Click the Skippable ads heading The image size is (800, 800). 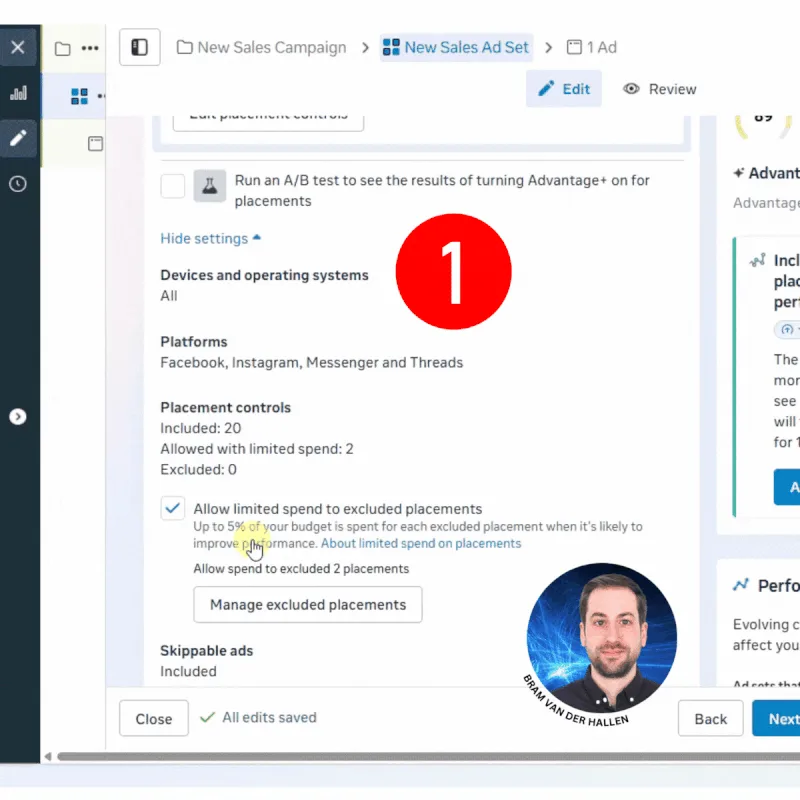[x=207, y=651]
